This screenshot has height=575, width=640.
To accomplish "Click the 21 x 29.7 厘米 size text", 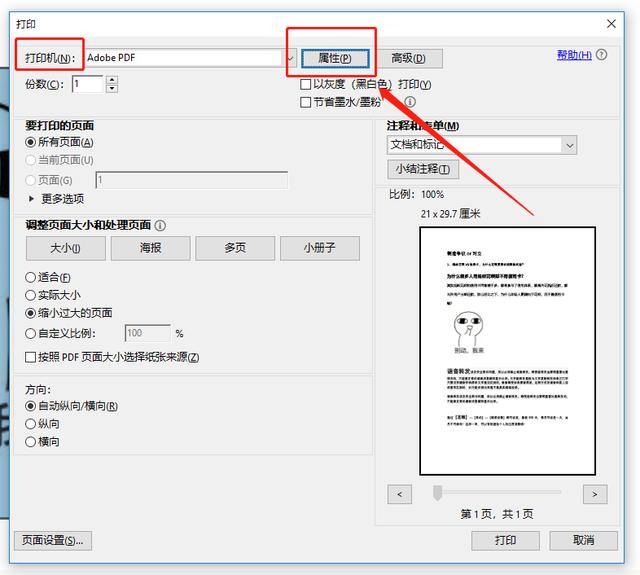I will [451, 213].
